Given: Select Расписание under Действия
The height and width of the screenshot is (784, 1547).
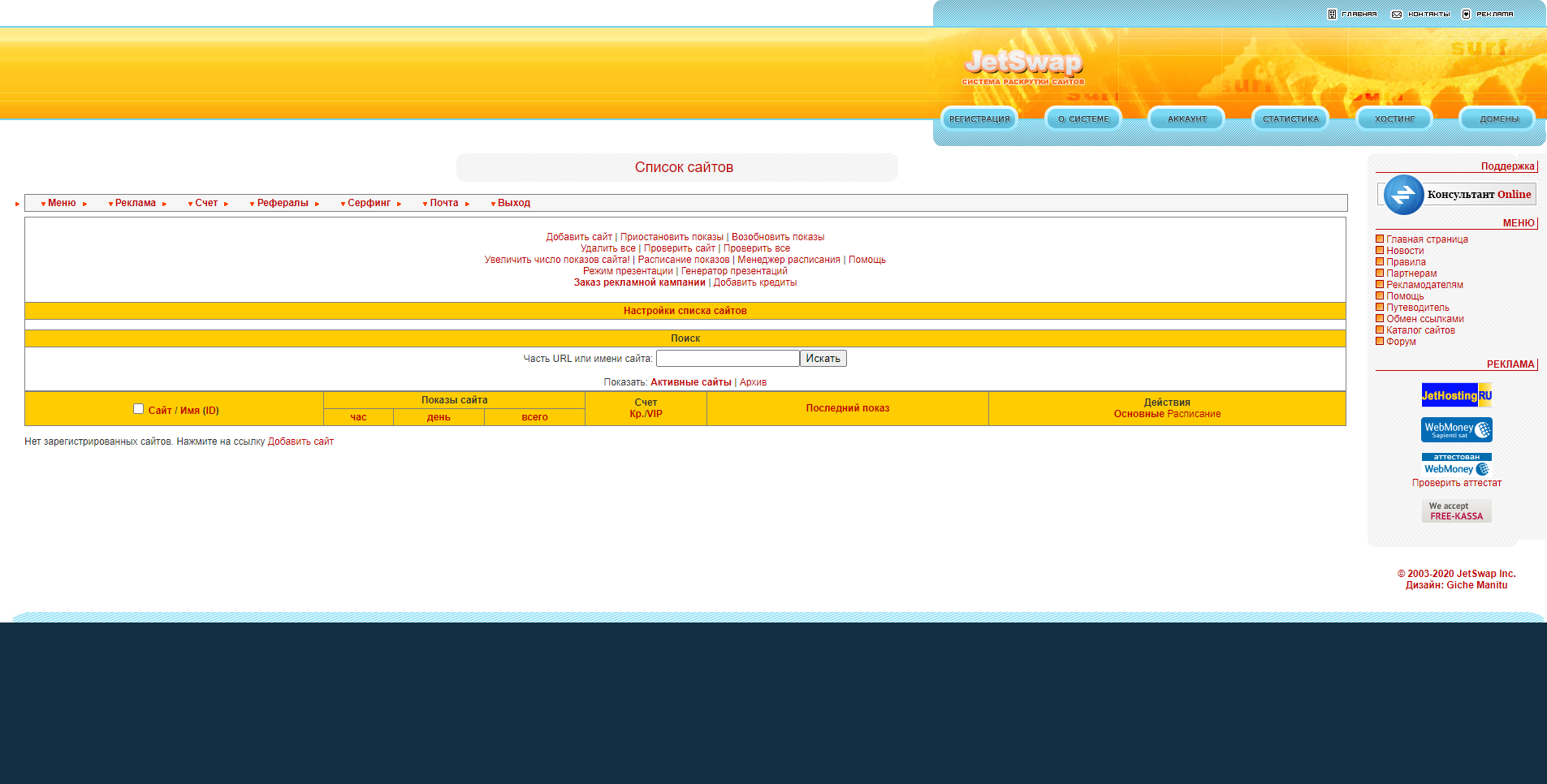Looking at the screenshot, I should (x=1195, y=414).
